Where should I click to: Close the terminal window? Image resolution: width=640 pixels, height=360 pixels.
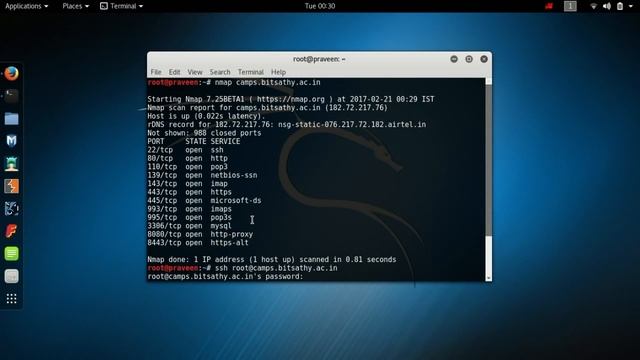484,59
